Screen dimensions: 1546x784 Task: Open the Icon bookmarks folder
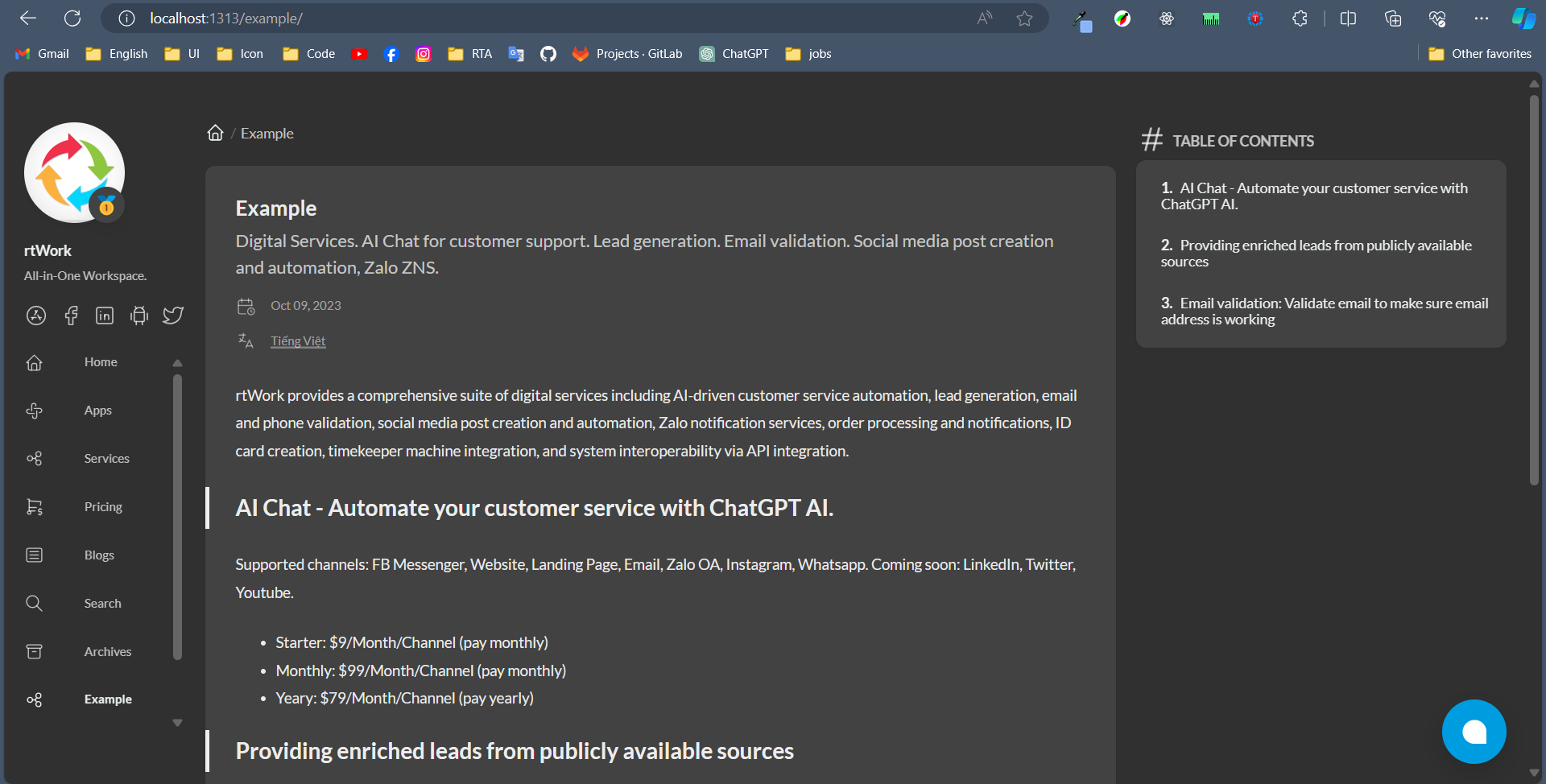[240, 54]
